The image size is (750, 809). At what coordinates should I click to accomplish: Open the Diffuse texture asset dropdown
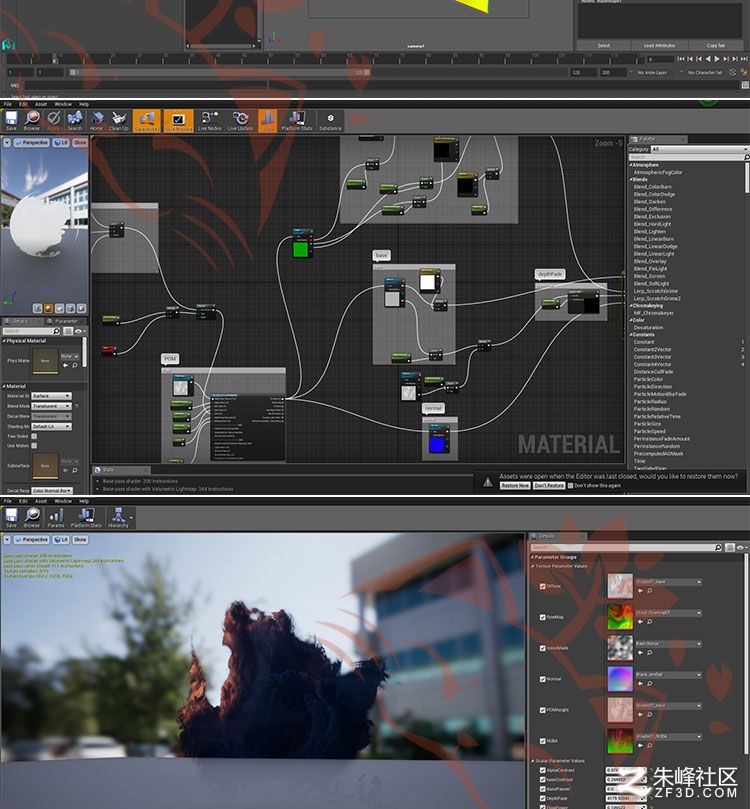pyautogui.click(x=669, y=582)
